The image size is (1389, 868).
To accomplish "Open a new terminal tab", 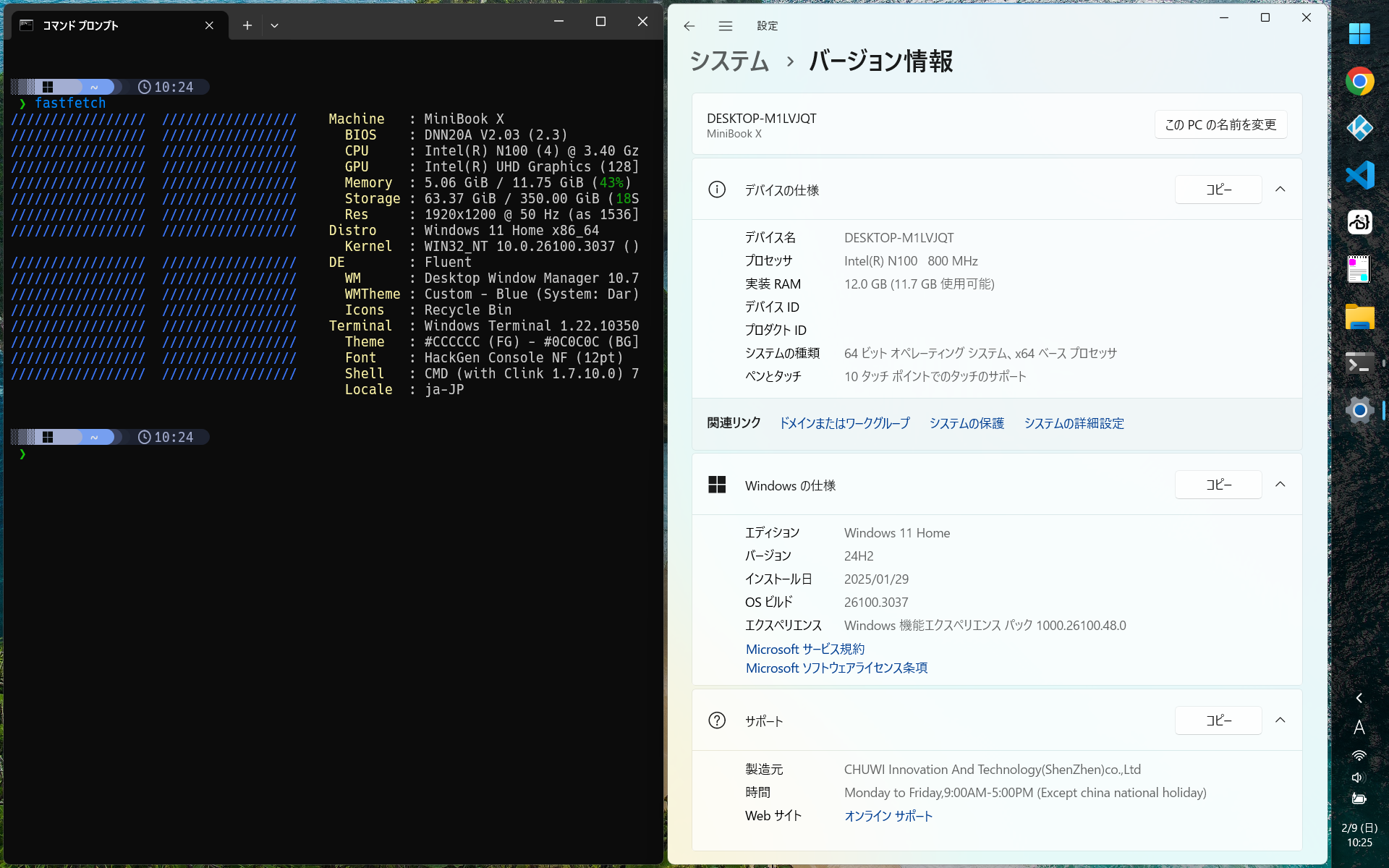I will (x=247, y=25).
